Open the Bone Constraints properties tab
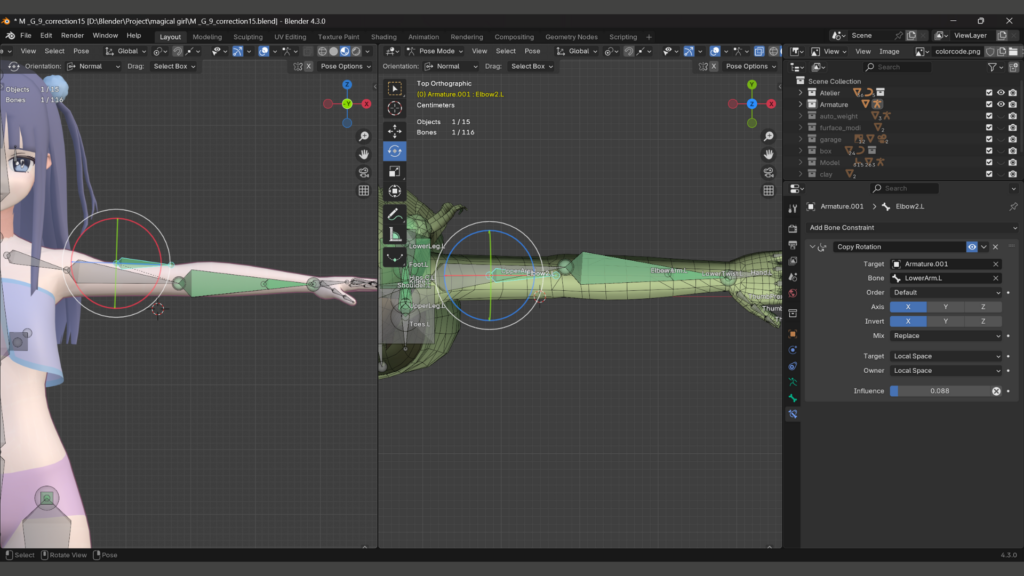 (792, 413)
